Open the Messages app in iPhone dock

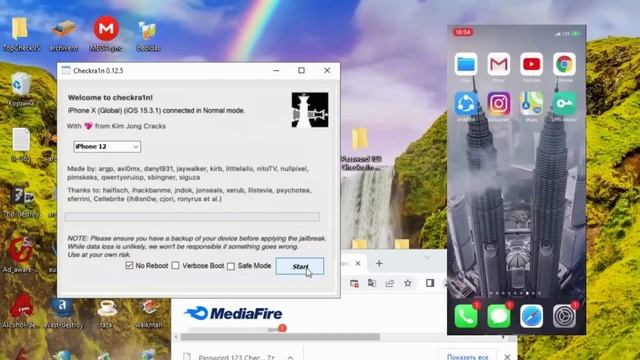(498, 316)
